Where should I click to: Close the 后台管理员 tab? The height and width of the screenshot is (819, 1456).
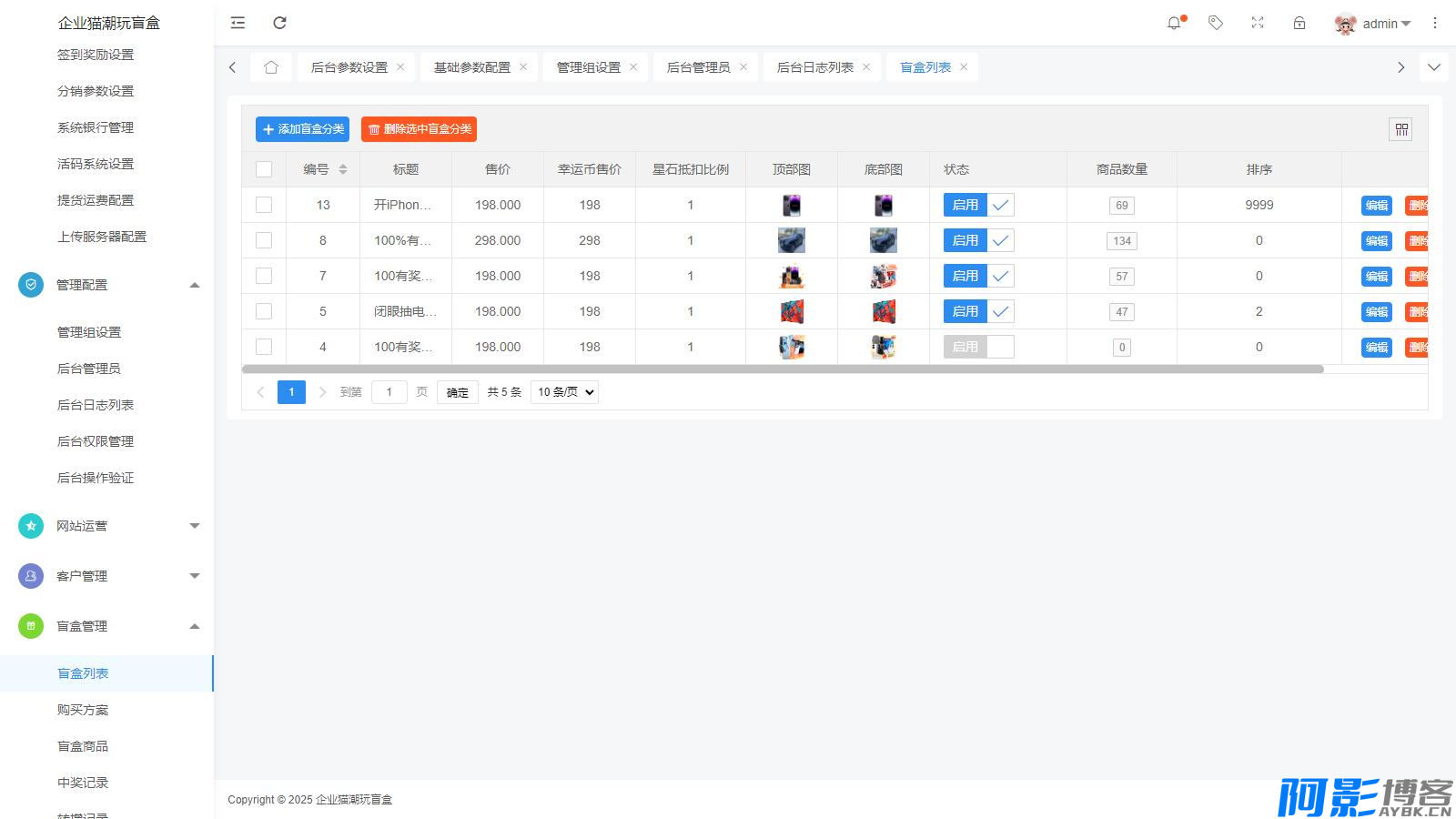(x=743, y=67)
